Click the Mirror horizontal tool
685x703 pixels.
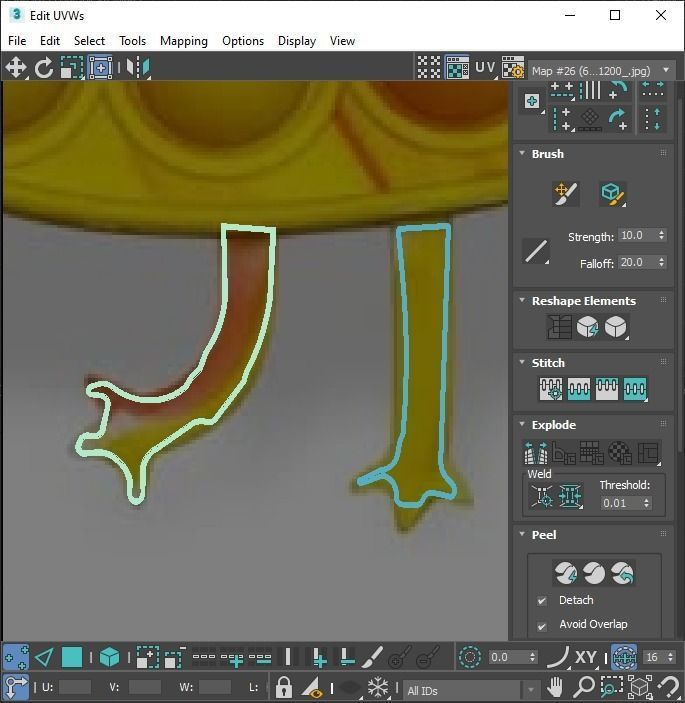tap(138, 68)
